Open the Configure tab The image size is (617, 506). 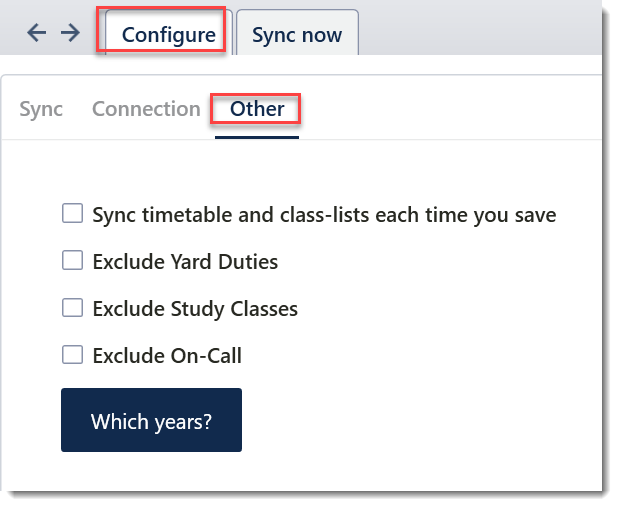(x=168, y=35)
